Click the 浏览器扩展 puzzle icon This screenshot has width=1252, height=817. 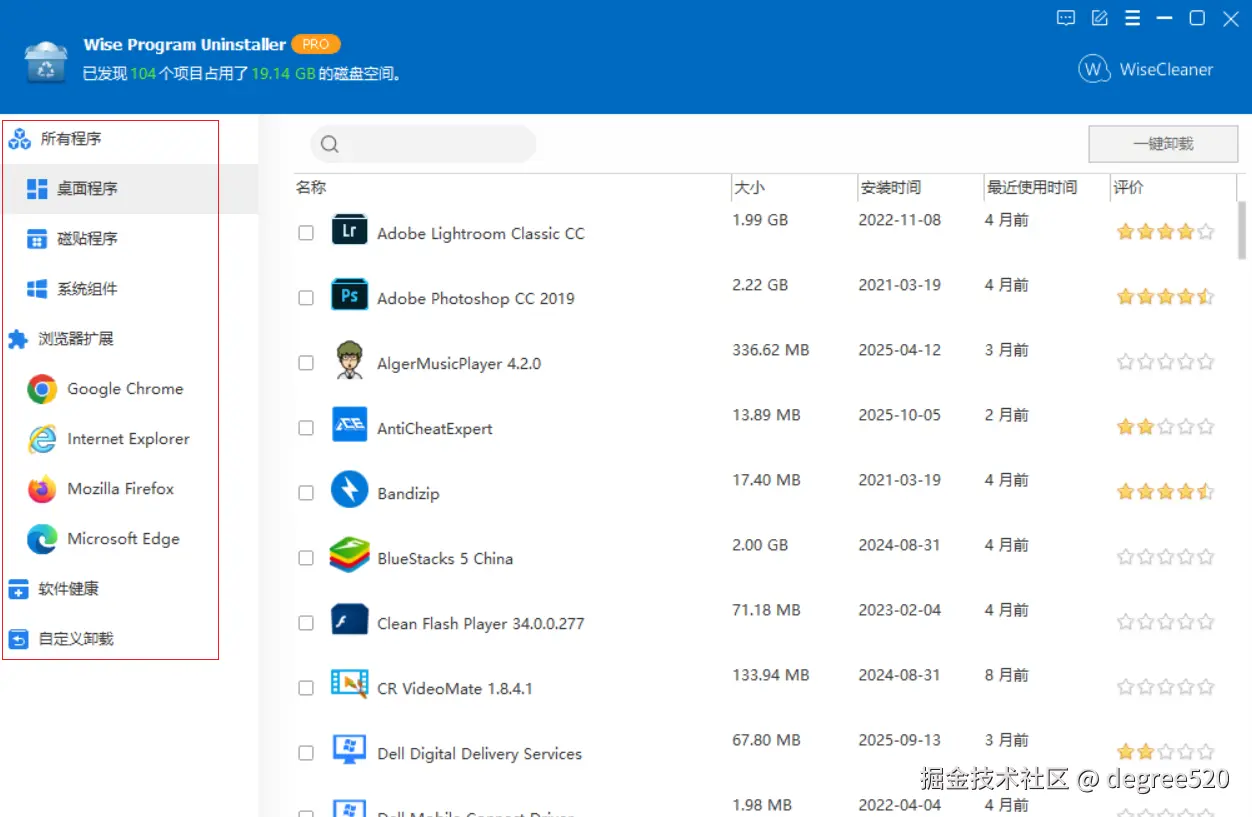coord(18,339)
